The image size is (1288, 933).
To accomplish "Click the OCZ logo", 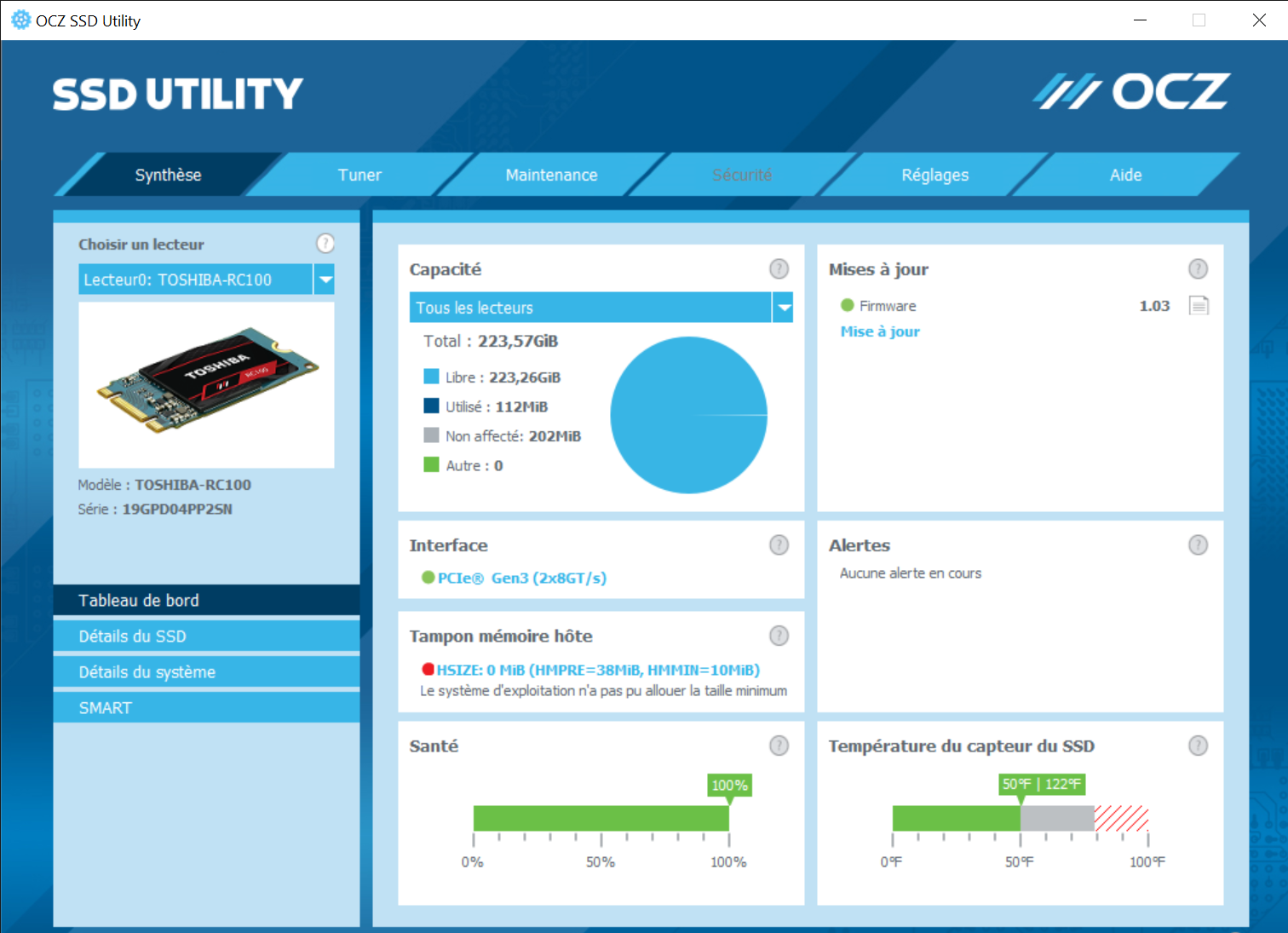I will 1131,91.
